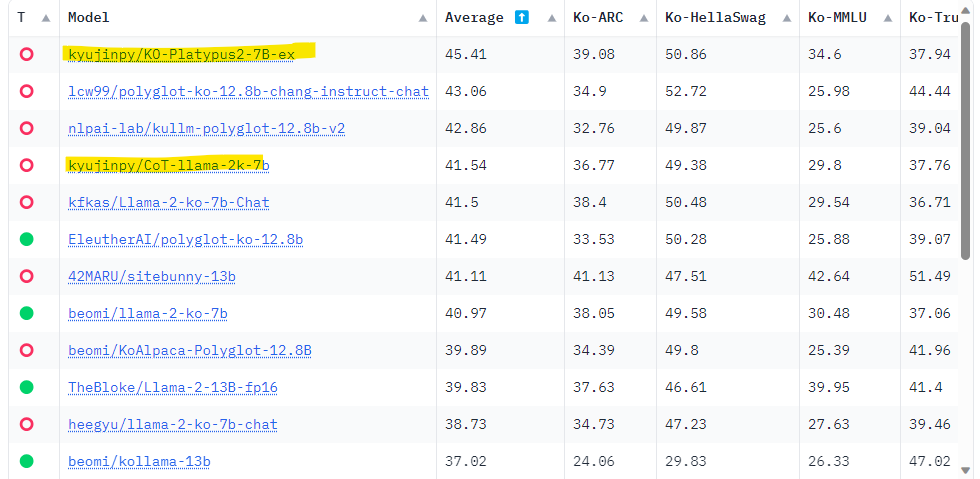Image resolution: width=980 pixels, height=479 pixels.
Task: Click the red circle icon for polyglot-ko-12.8b-chang-instruct-chat
Action: 26,91
